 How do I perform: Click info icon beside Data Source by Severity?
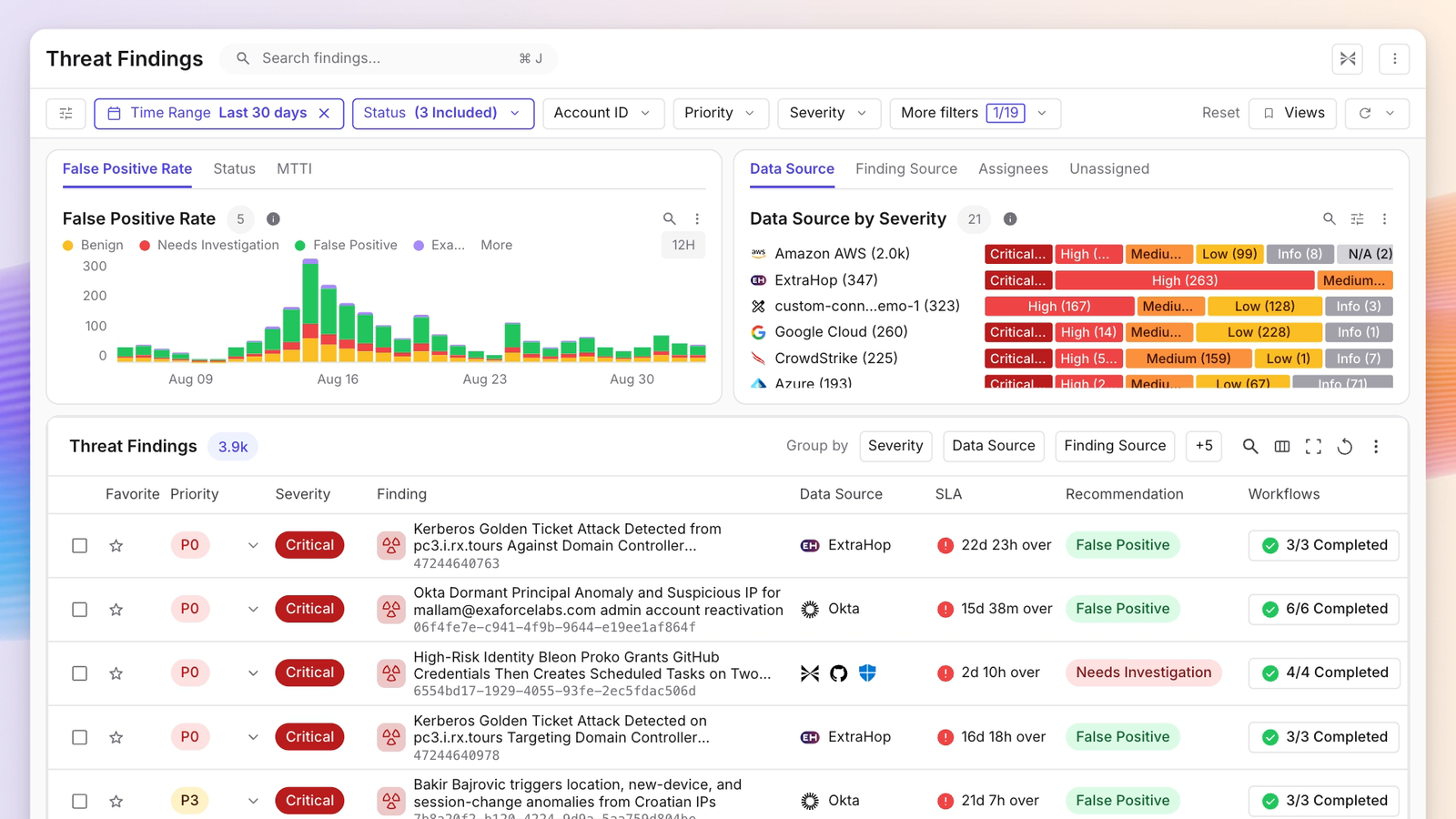coord(1010,219)
